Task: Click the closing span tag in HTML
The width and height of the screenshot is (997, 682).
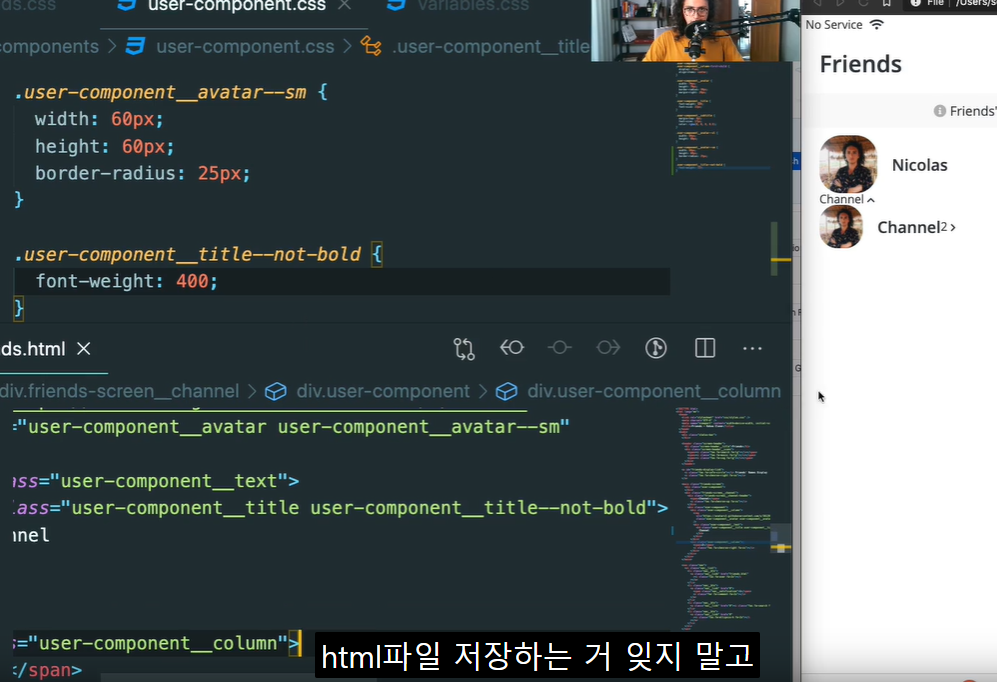Action: click(x=47, y=670)
